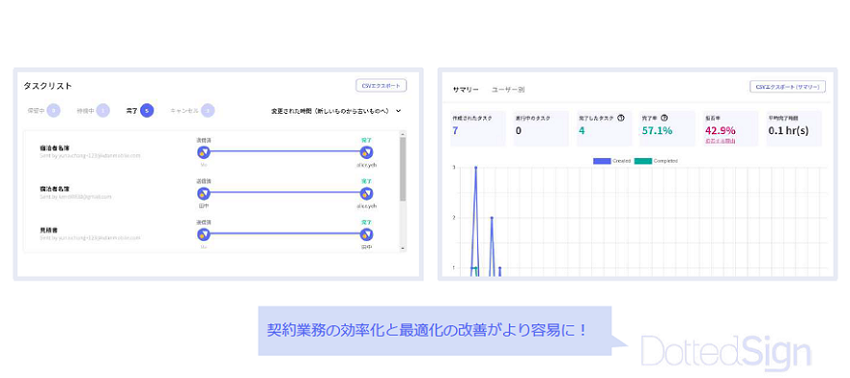Click info icon next to 完了したタスク
The image size is (850, 378).
tap(621, 118)
